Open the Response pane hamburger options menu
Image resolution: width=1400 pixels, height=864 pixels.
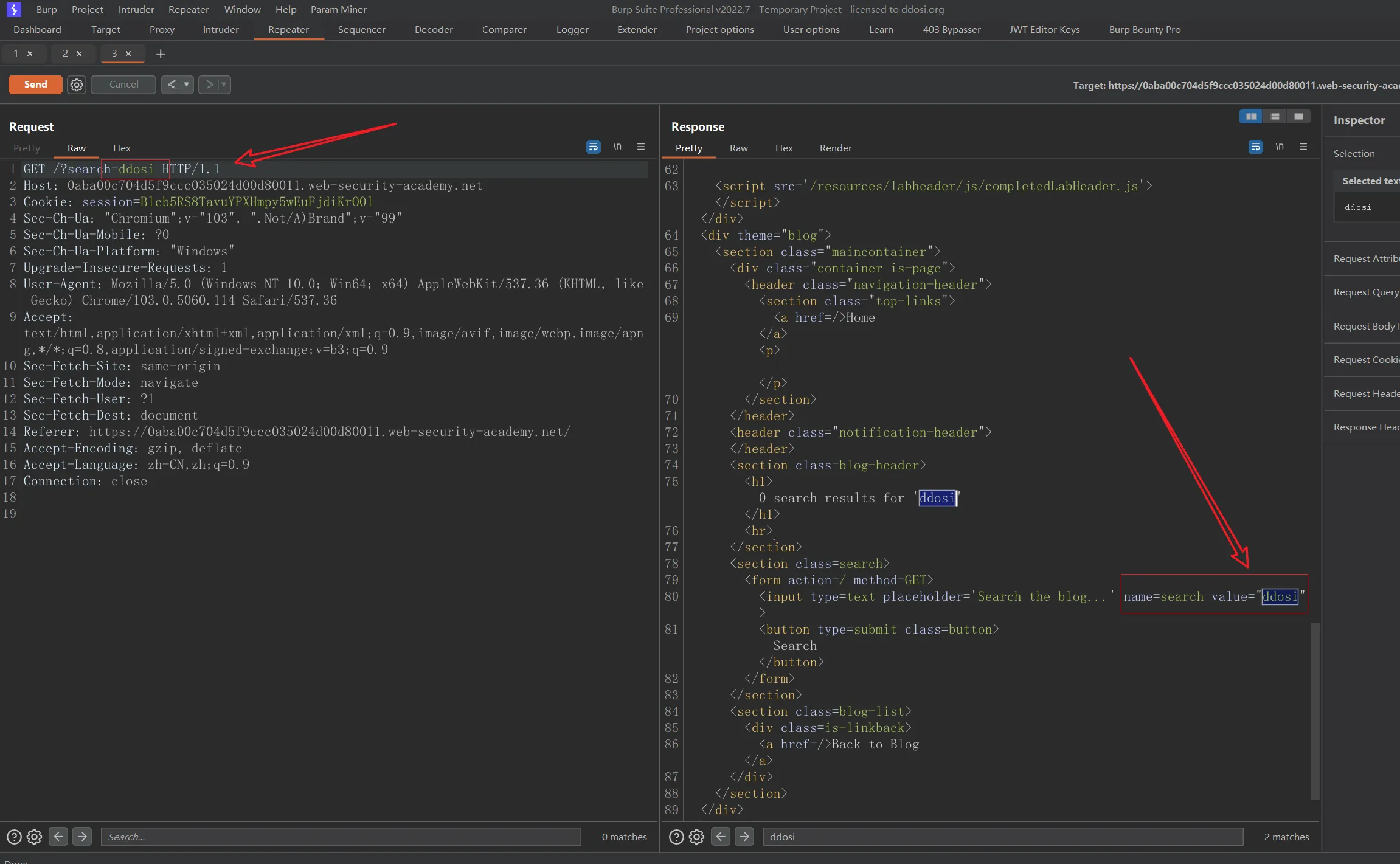[1303, 147]
